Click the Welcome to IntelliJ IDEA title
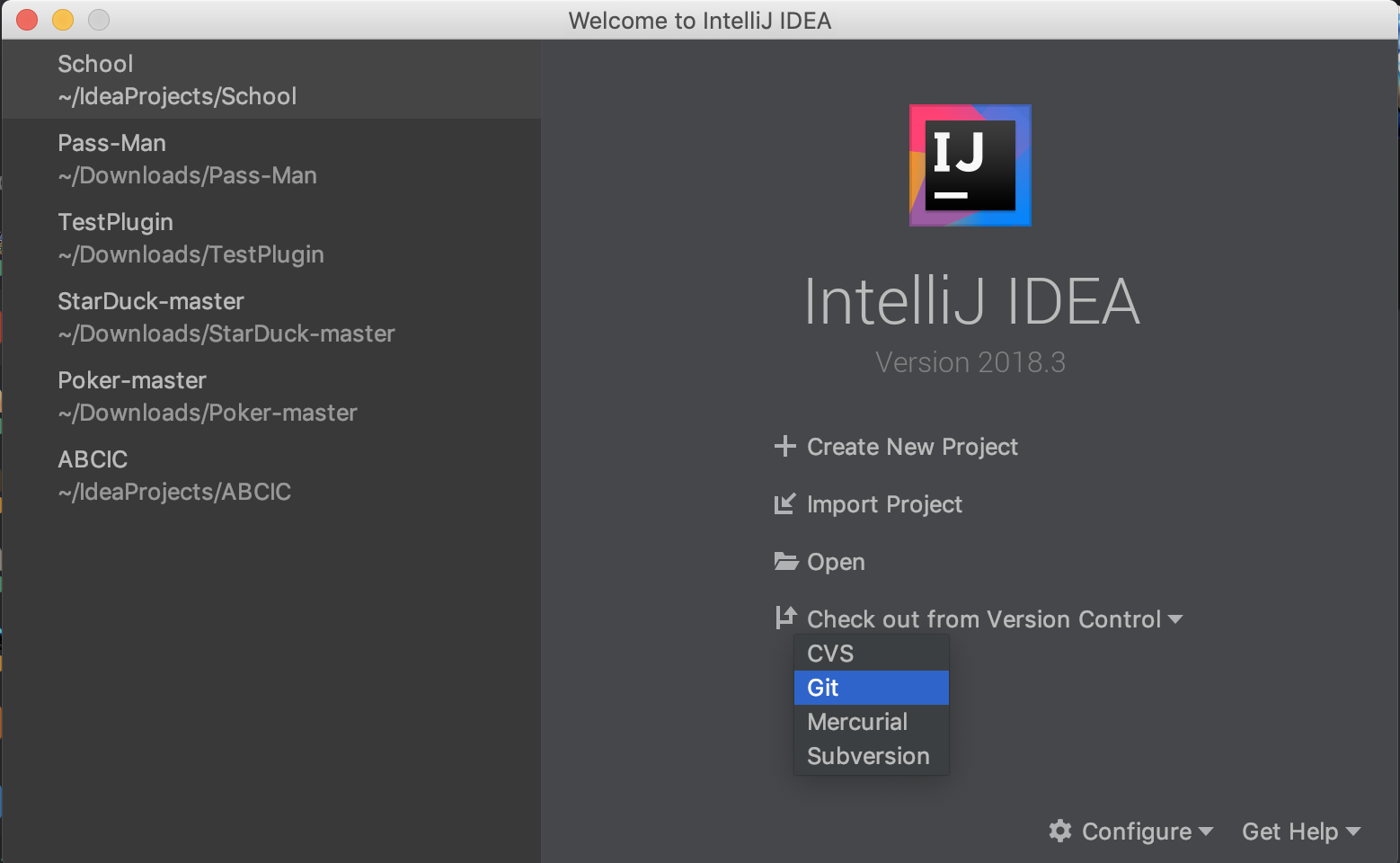The image size is (1400, 863). point(700,21)
